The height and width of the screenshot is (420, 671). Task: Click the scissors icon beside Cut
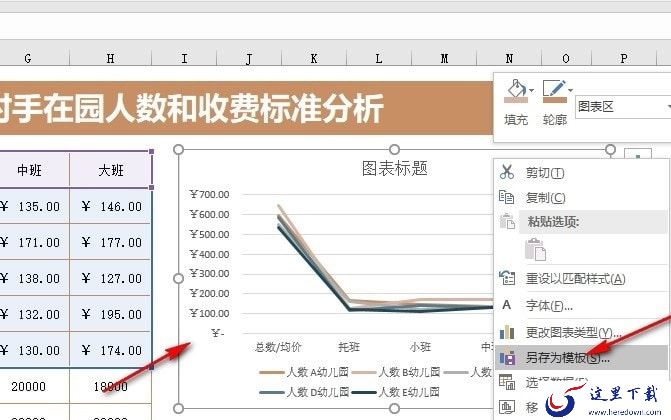pos(507,172)
